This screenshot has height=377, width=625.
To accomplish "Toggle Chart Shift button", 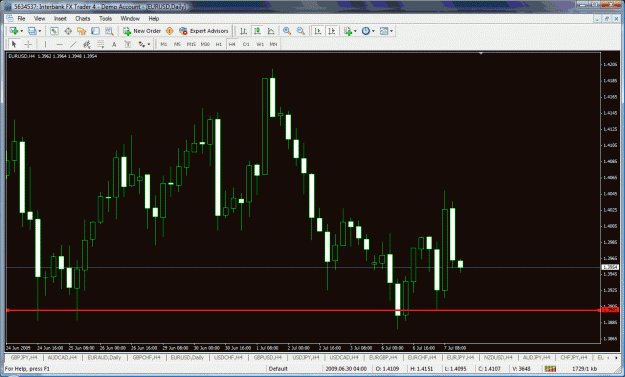I will (331, 31).
